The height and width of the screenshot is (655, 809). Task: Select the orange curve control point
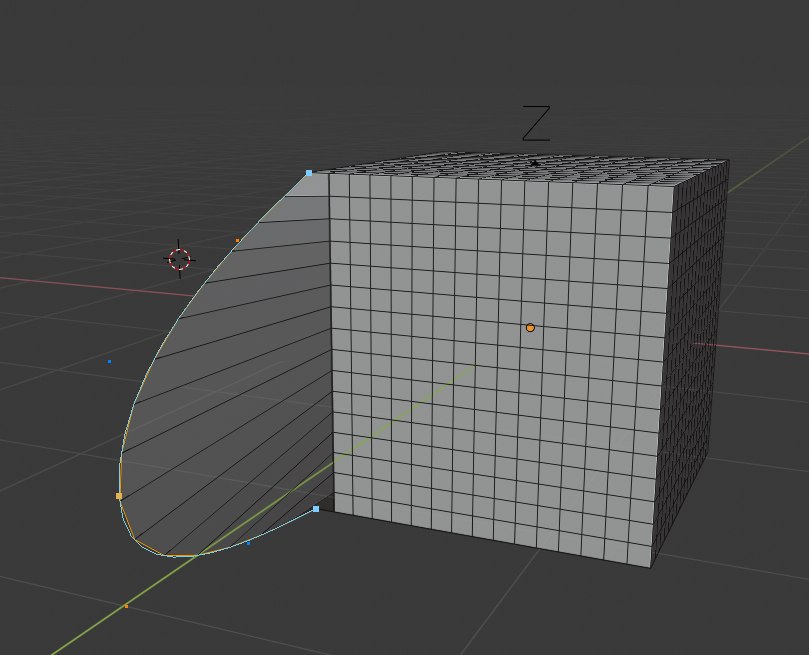(119, 496)
